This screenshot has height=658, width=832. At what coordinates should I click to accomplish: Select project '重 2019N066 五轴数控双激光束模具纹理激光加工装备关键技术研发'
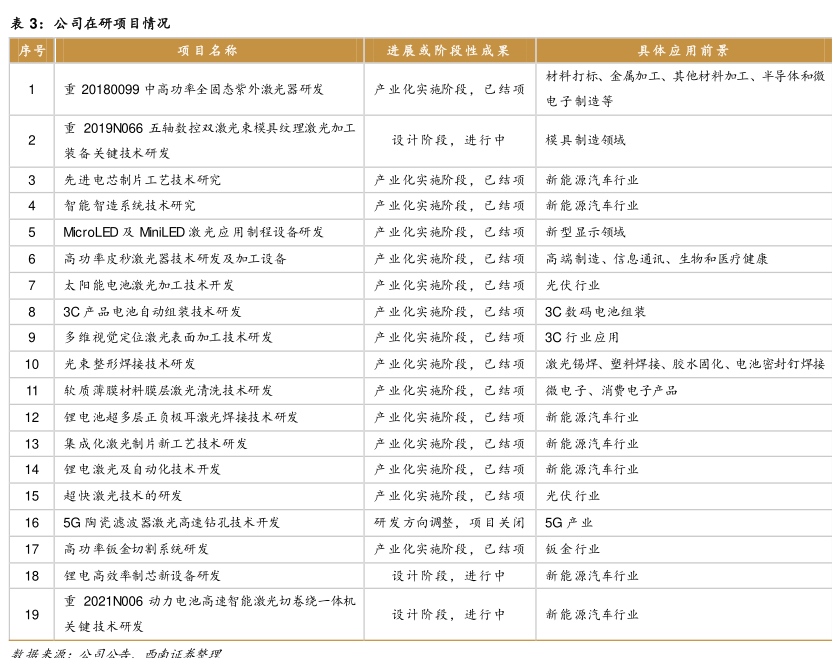[210, 141]
